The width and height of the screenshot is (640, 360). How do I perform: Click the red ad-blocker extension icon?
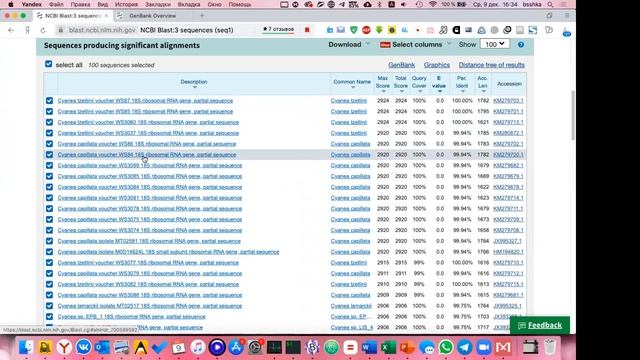pos(367,30)
